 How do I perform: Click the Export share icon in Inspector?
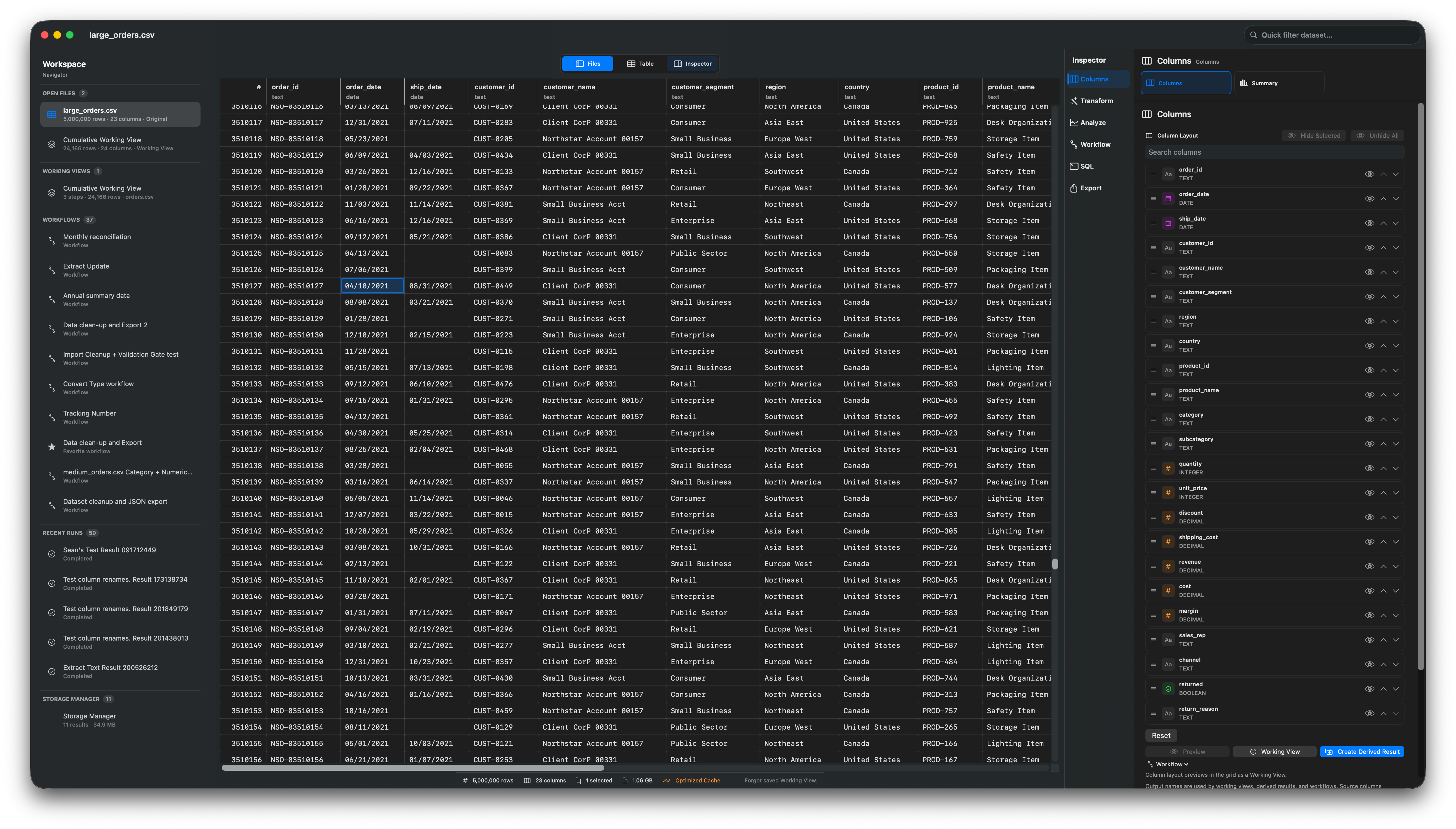pyautogui.click(x=1074, y=188)
